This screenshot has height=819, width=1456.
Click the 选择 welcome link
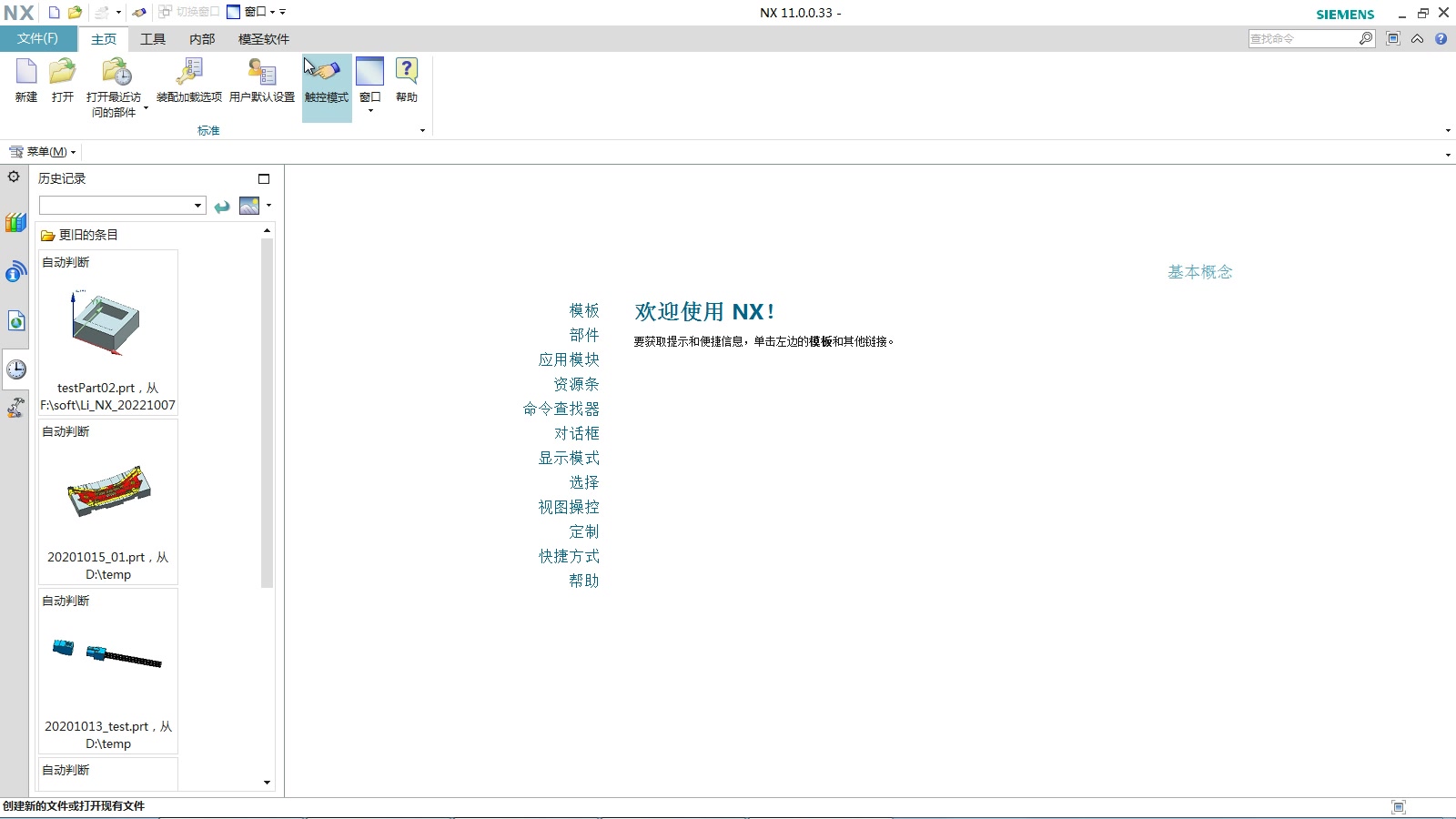(584, 483)
